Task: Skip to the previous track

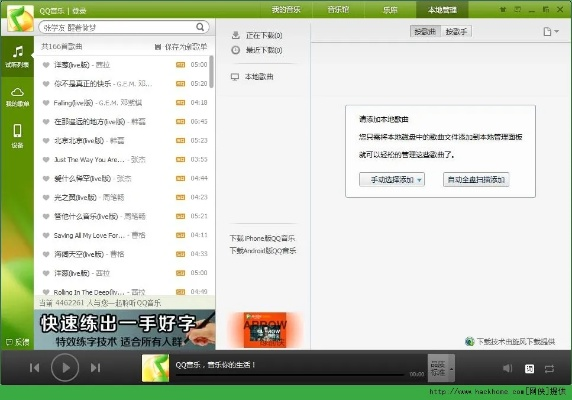Action: (x=35, y=368)
